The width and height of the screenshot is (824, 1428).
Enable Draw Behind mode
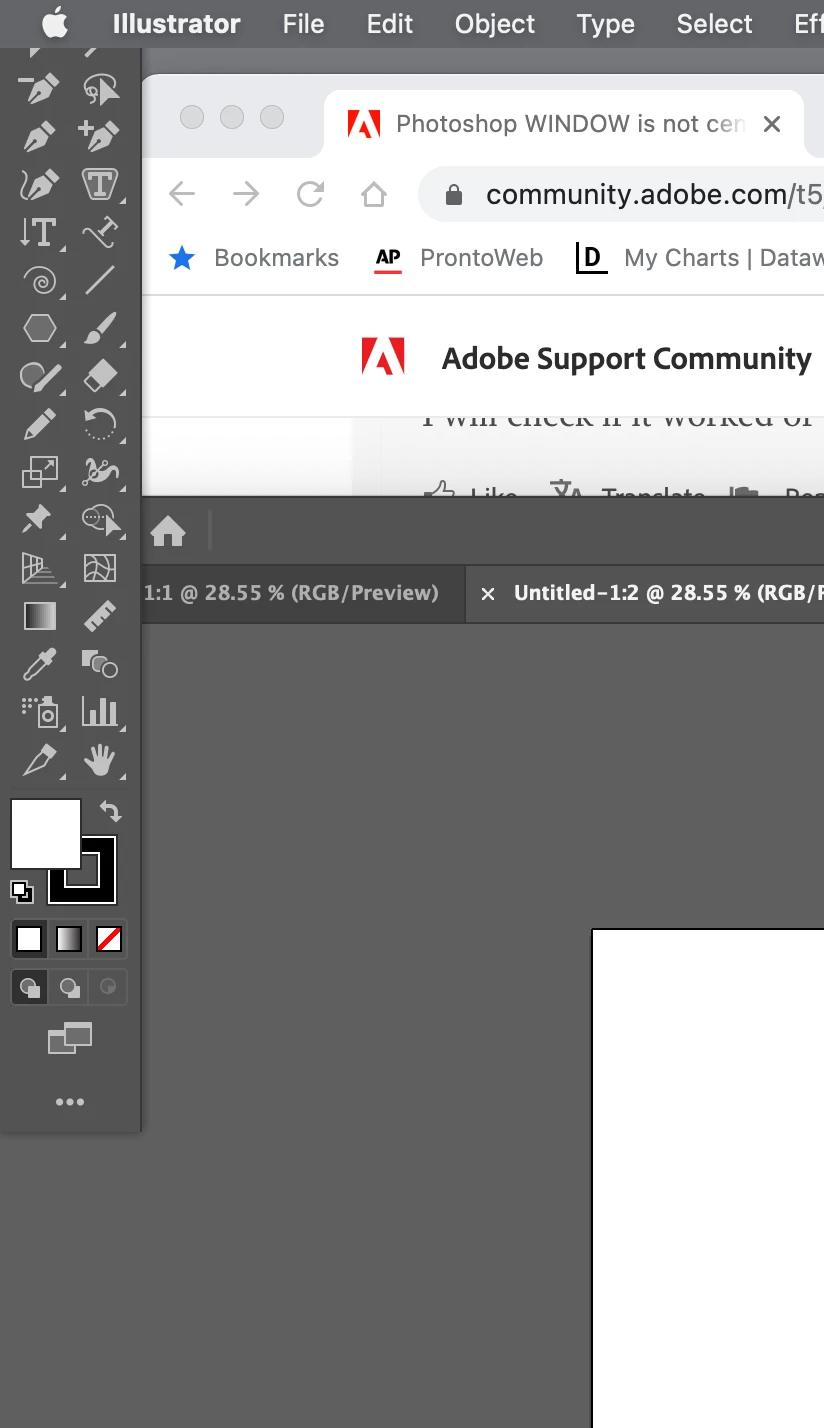pos(69,988)
